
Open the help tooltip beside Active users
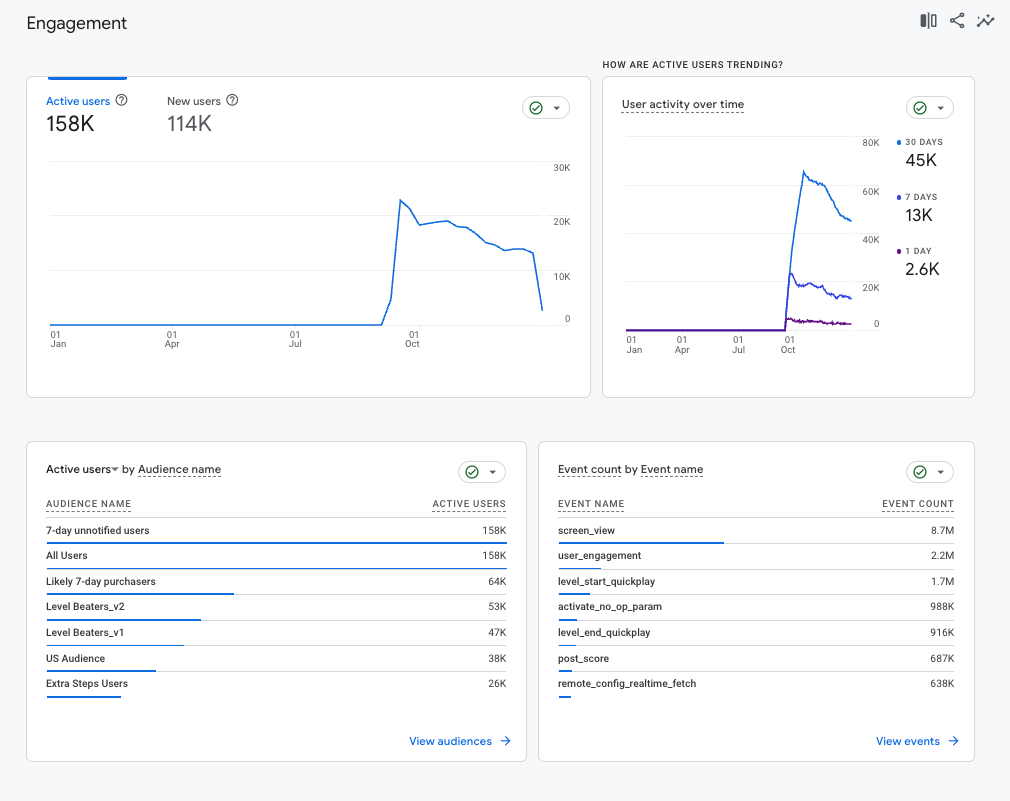(x=121, y=100)
